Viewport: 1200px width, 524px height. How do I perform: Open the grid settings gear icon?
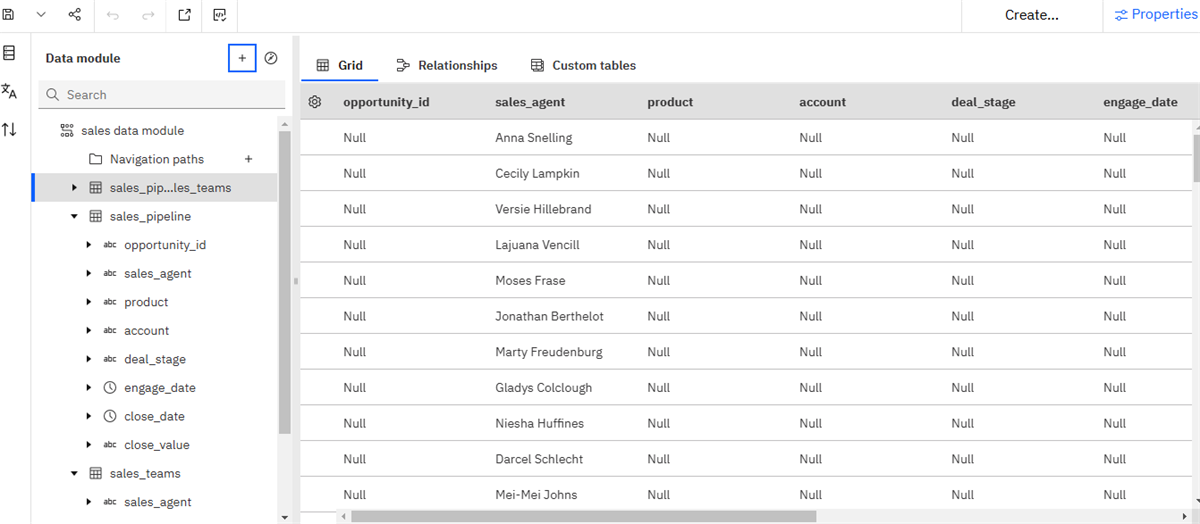click(315, 102)
